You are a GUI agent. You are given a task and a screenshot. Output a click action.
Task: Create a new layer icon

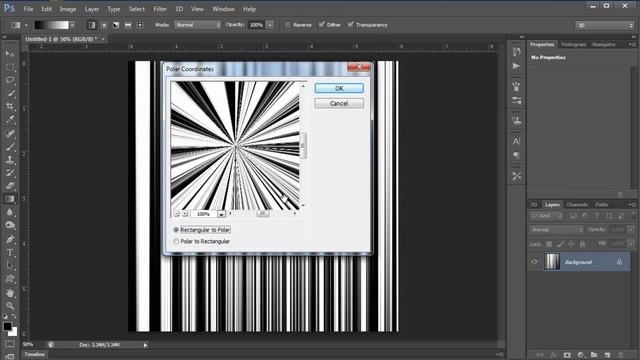[x=607, y=355]
